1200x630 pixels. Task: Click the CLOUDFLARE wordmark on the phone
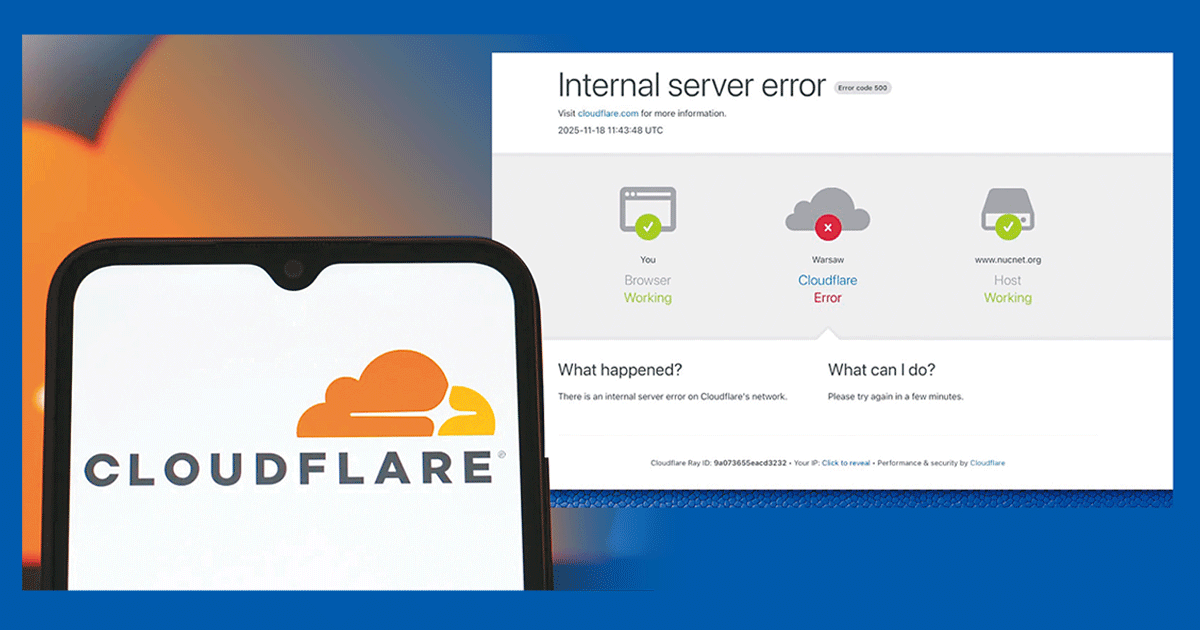click(x=289, y=468)
